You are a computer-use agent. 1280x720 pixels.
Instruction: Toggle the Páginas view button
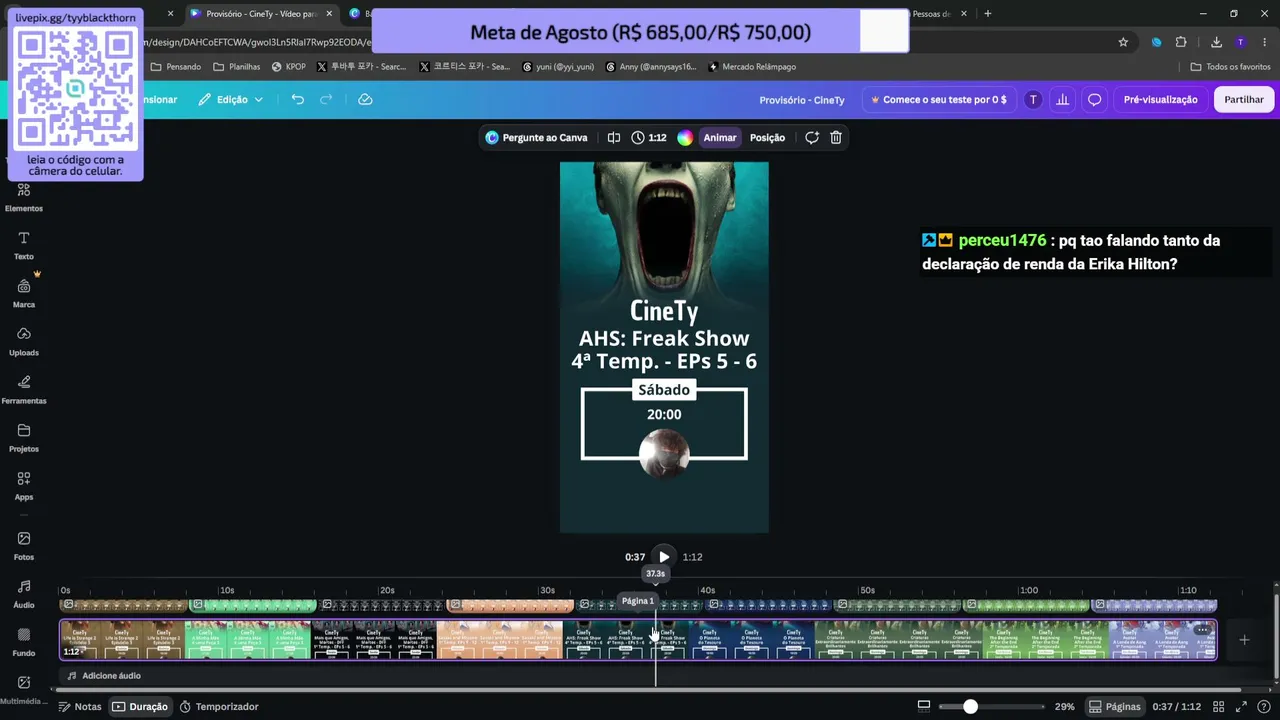click(1114, 706)
